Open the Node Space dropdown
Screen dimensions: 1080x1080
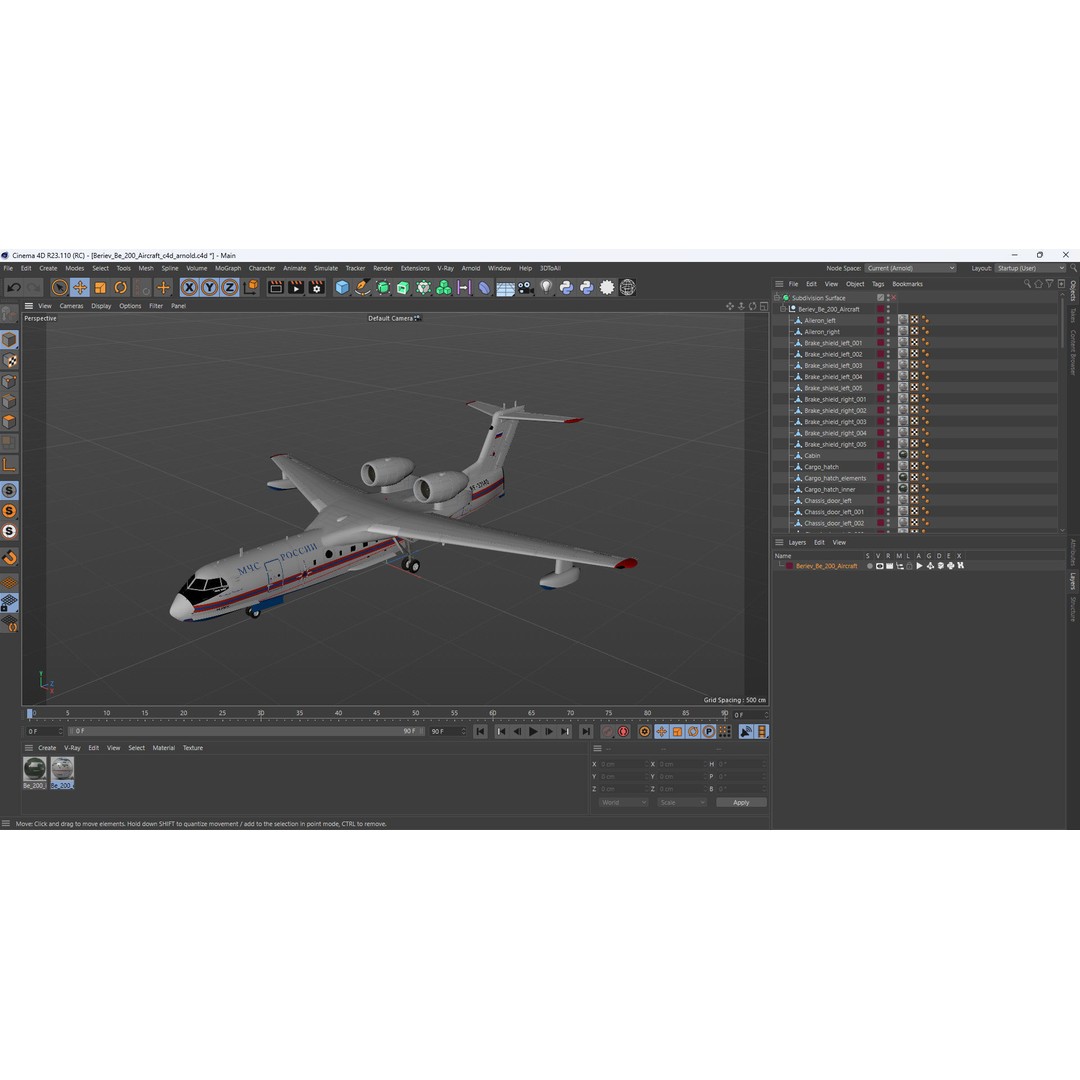910,268
